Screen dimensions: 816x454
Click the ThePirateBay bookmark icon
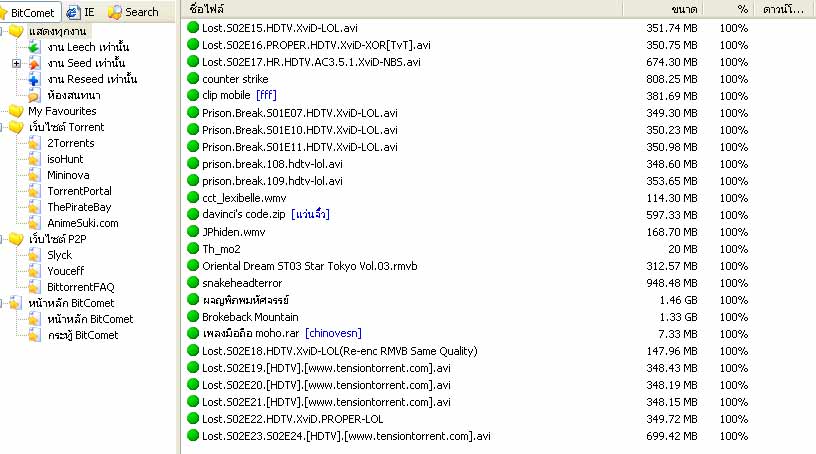point(34,208)
